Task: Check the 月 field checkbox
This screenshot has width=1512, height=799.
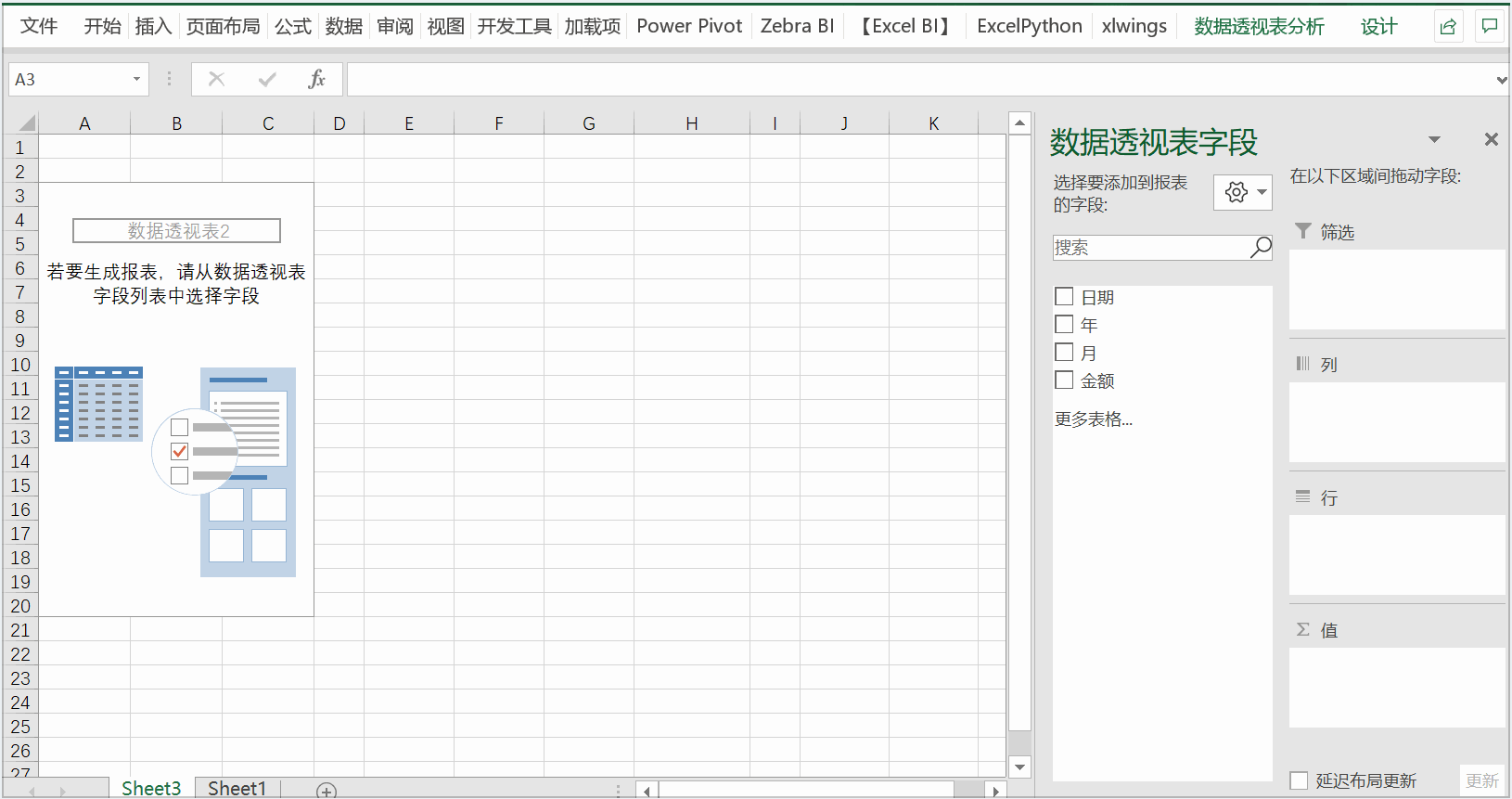Action: (1064, 353)
